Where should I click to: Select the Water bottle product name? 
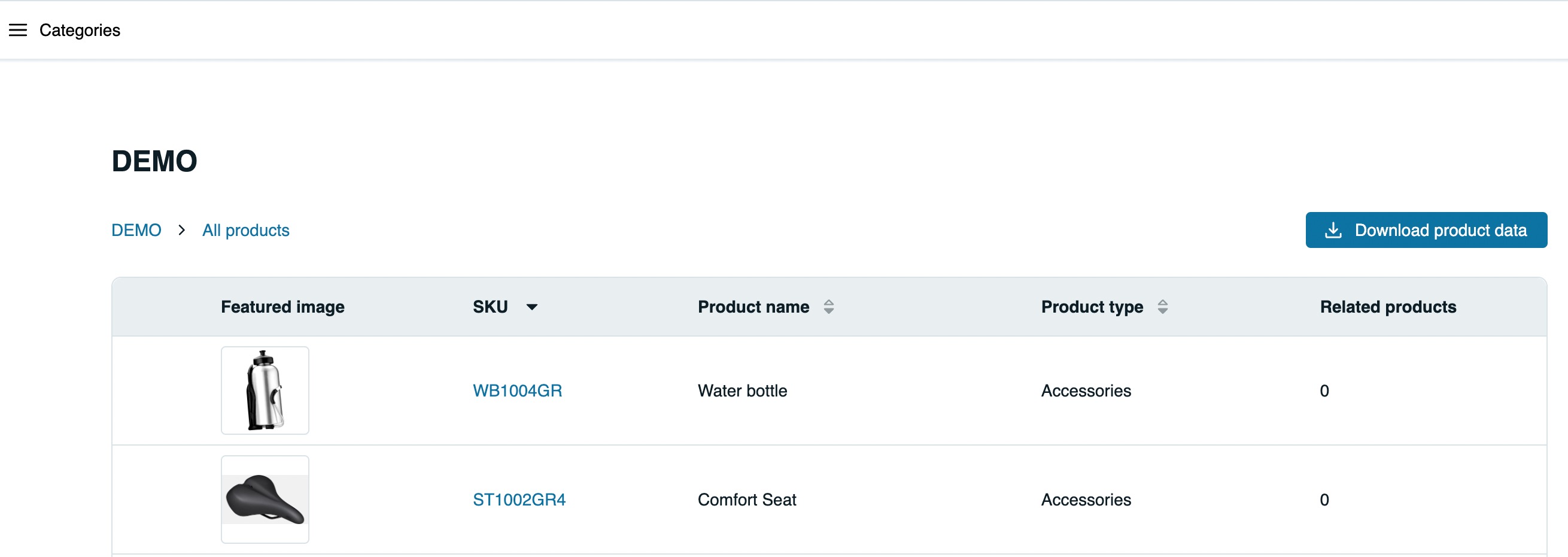pyautogui.click(x=743, y=390)
